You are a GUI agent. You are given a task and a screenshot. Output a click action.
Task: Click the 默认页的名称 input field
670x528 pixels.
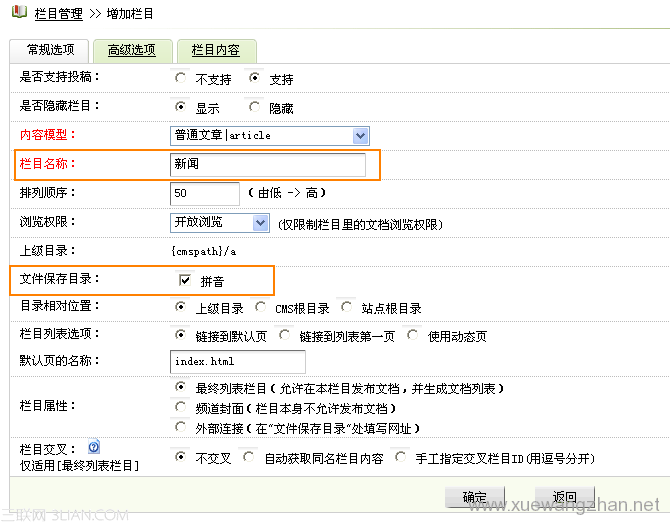tap(238, 361)
